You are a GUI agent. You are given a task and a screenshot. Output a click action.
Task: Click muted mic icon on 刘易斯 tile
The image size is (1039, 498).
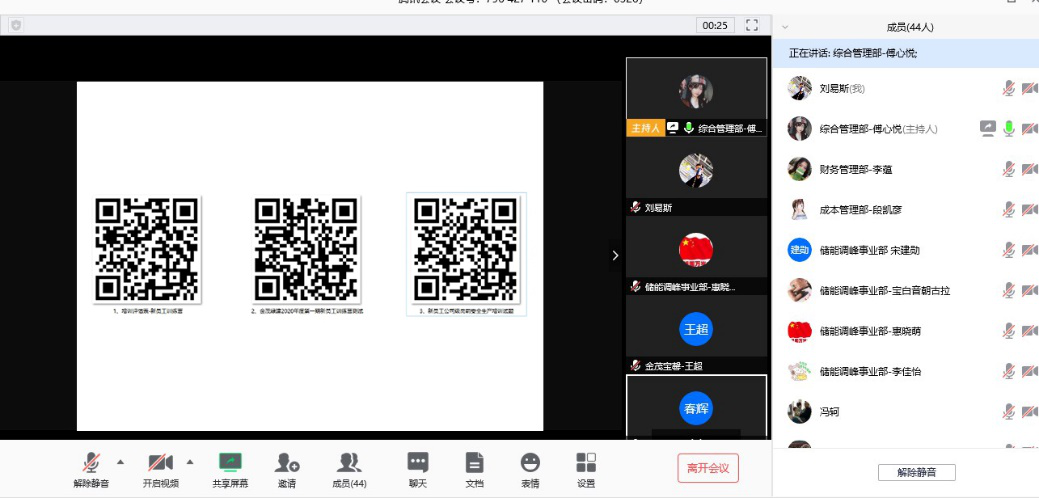click(x=635, y=207)
